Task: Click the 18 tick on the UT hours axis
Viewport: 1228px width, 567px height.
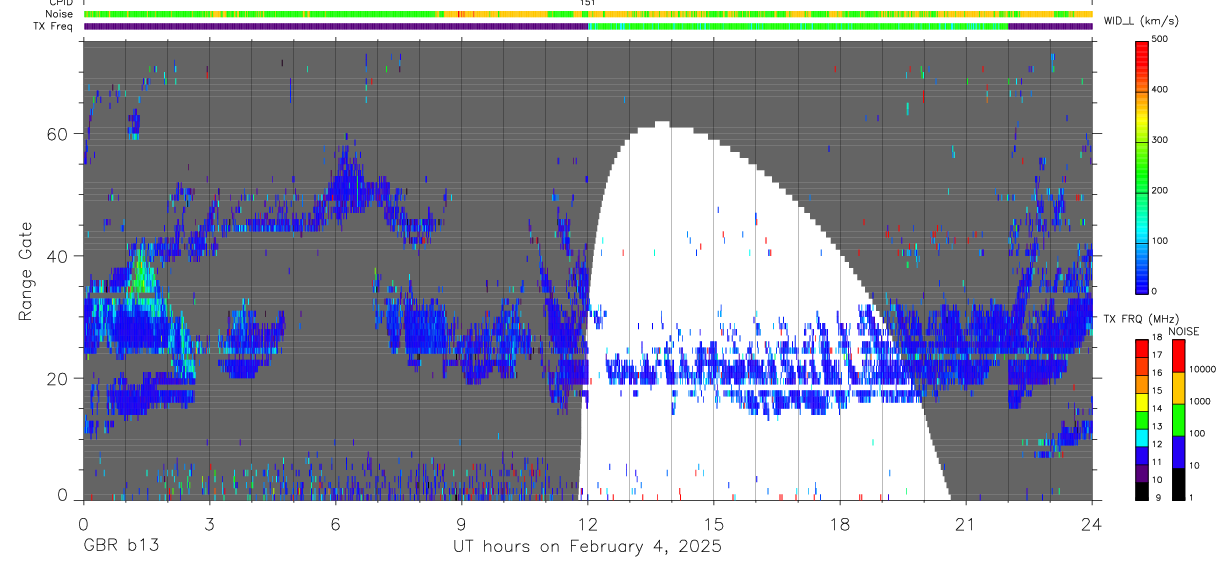Action: [840, 524]
